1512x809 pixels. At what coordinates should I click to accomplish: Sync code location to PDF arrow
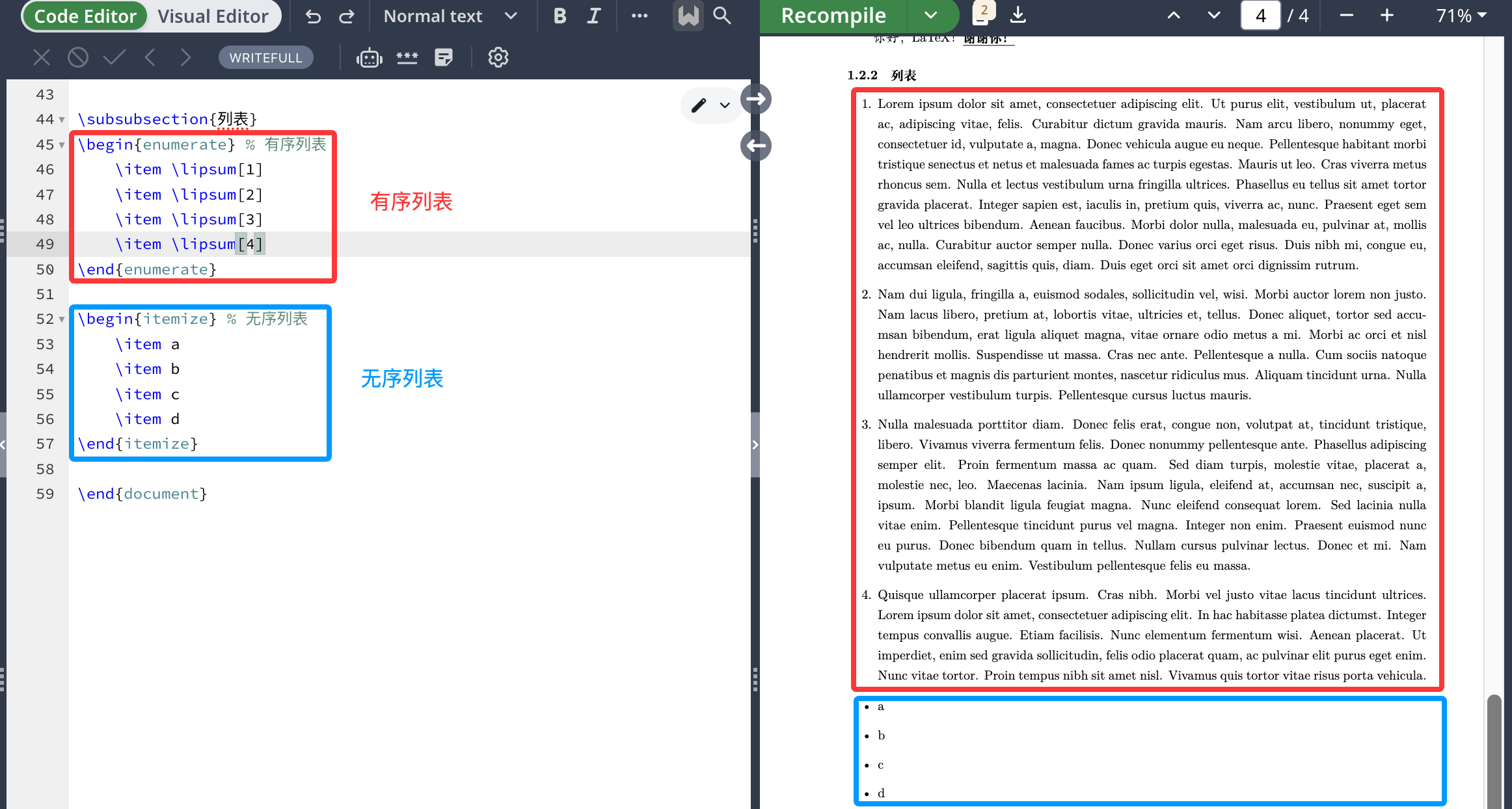(756, 99)
